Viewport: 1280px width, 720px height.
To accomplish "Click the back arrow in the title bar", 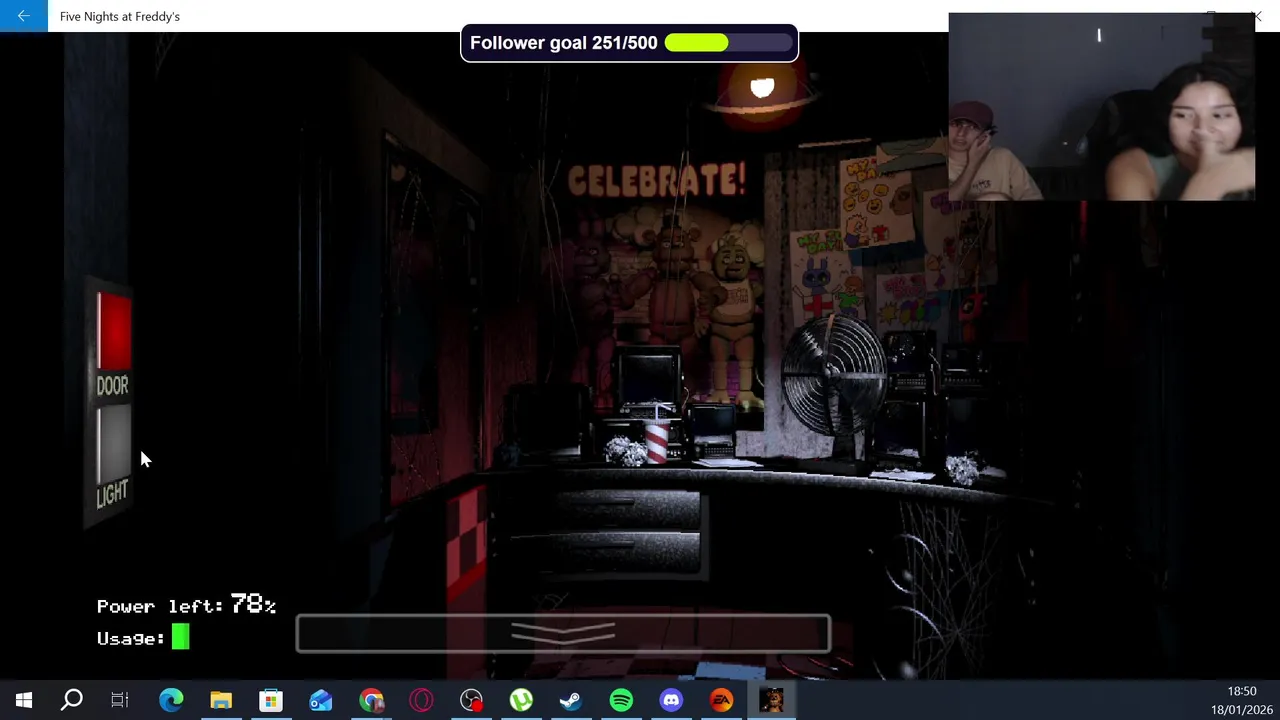I will coord(23,16).
